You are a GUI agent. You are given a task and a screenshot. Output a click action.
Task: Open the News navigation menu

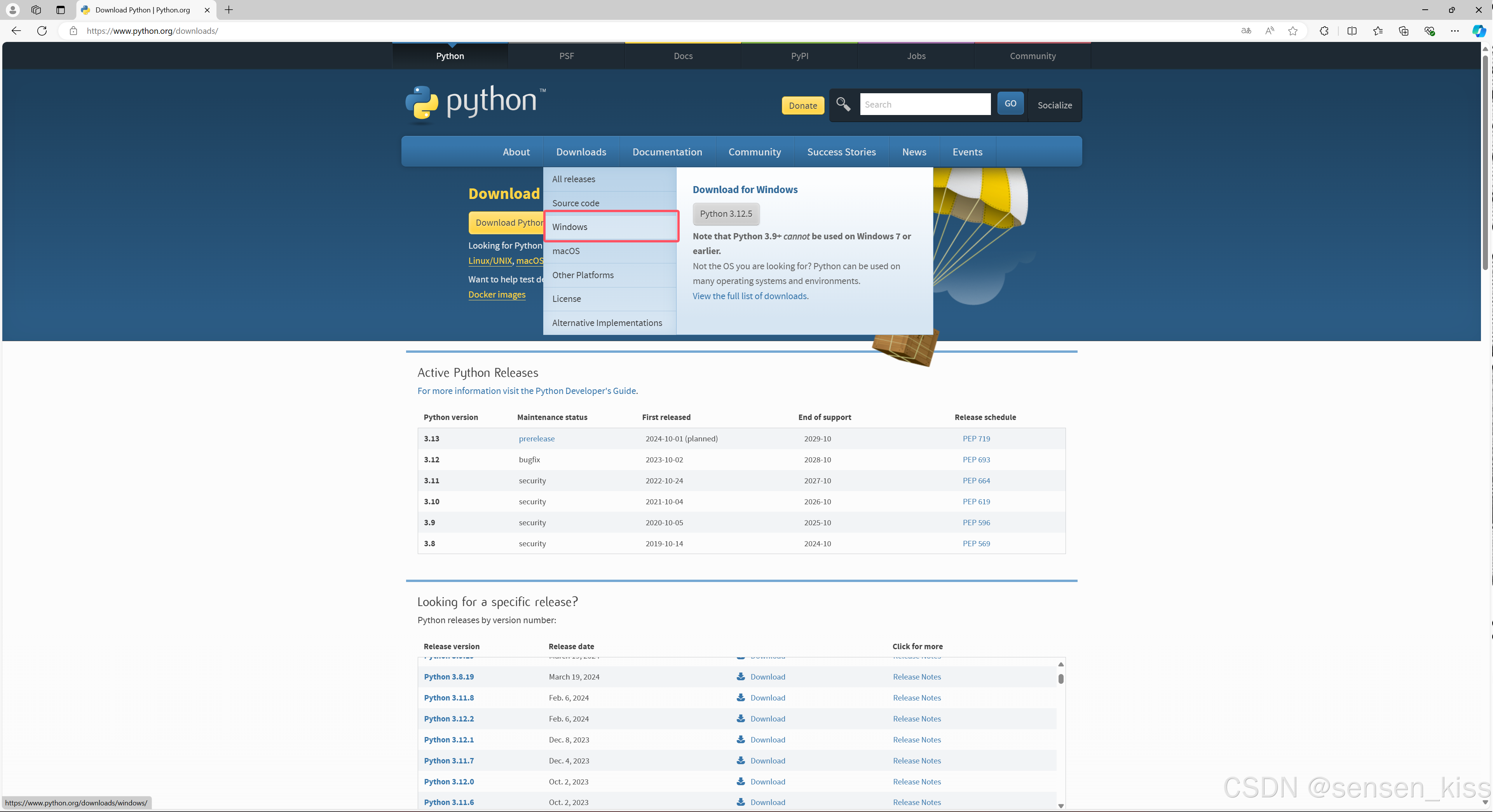point(914,152)
